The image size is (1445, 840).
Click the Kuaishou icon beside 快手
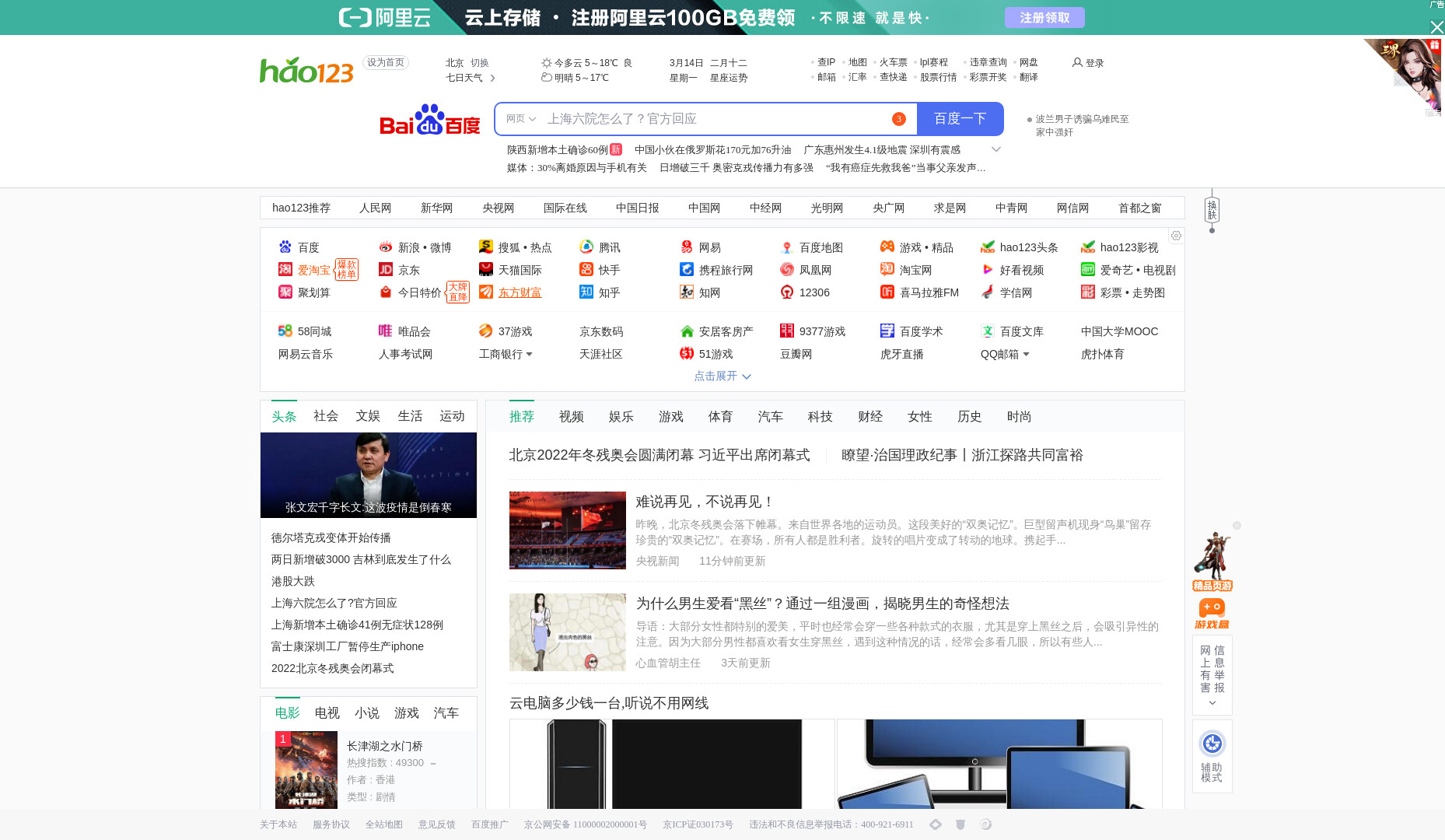586,270
